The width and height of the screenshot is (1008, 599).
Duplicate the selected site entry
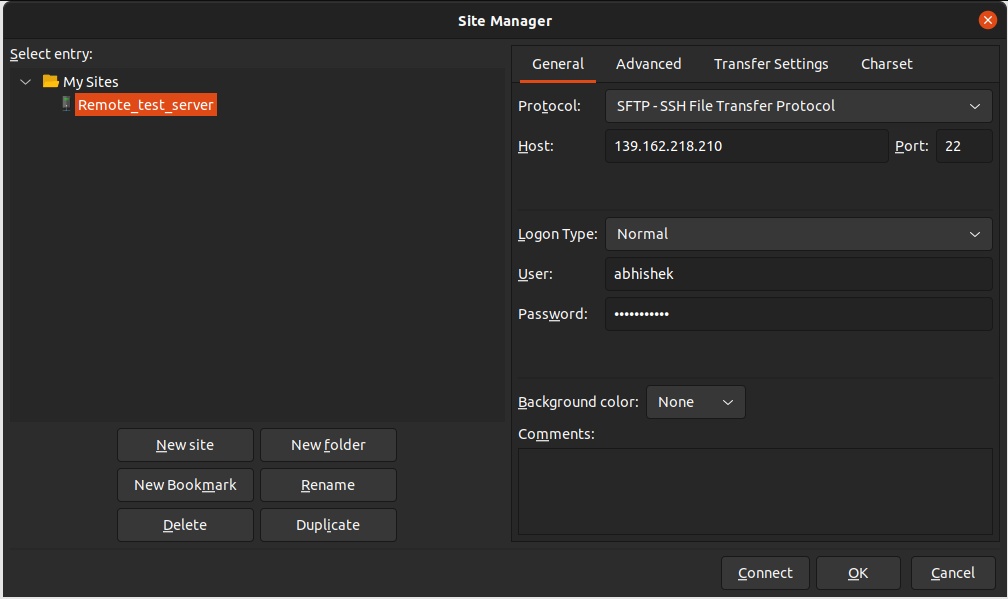point(328,525)
